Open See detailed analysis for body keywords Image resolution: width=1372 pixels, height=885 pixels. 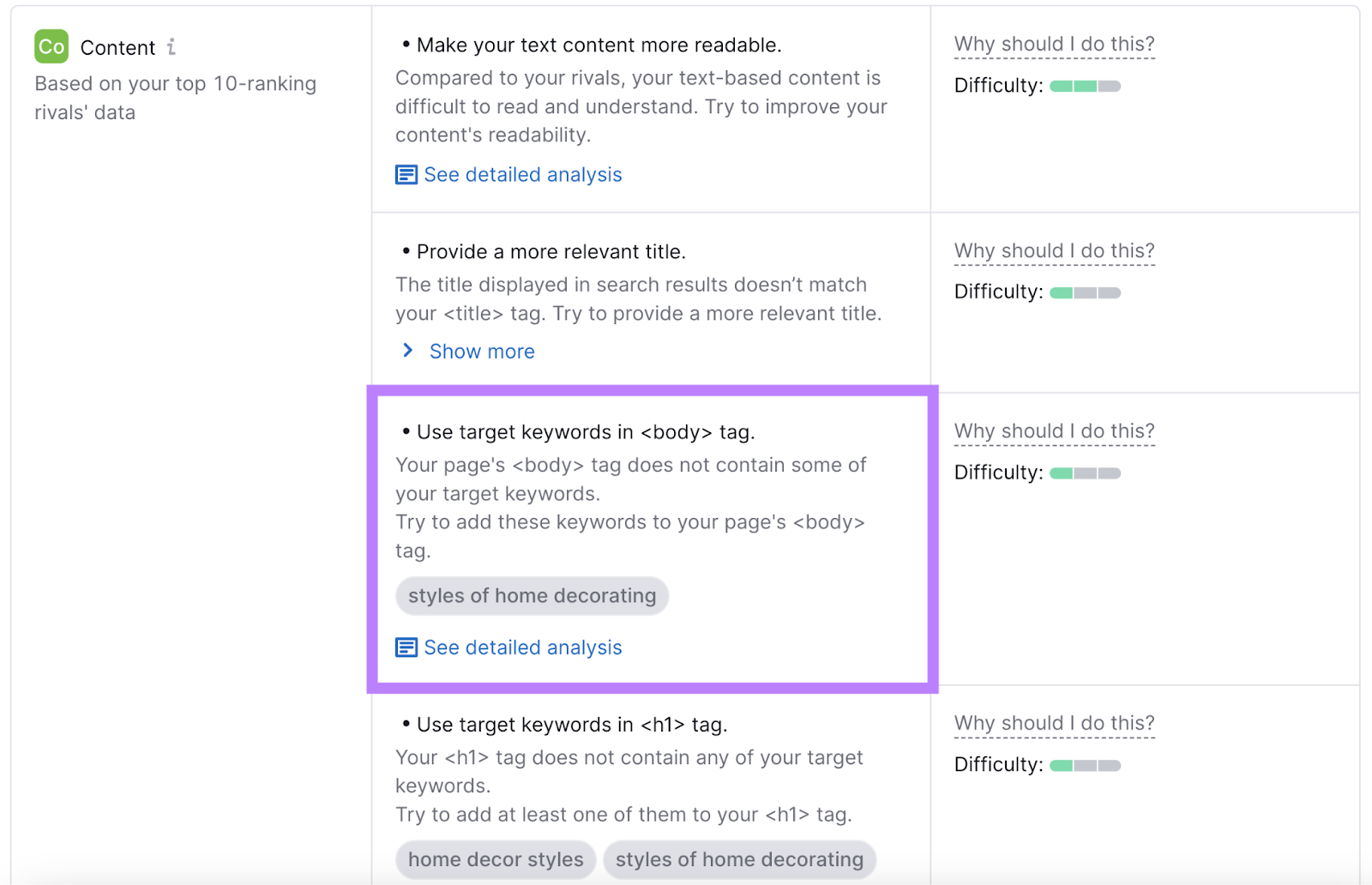(522, 647)
